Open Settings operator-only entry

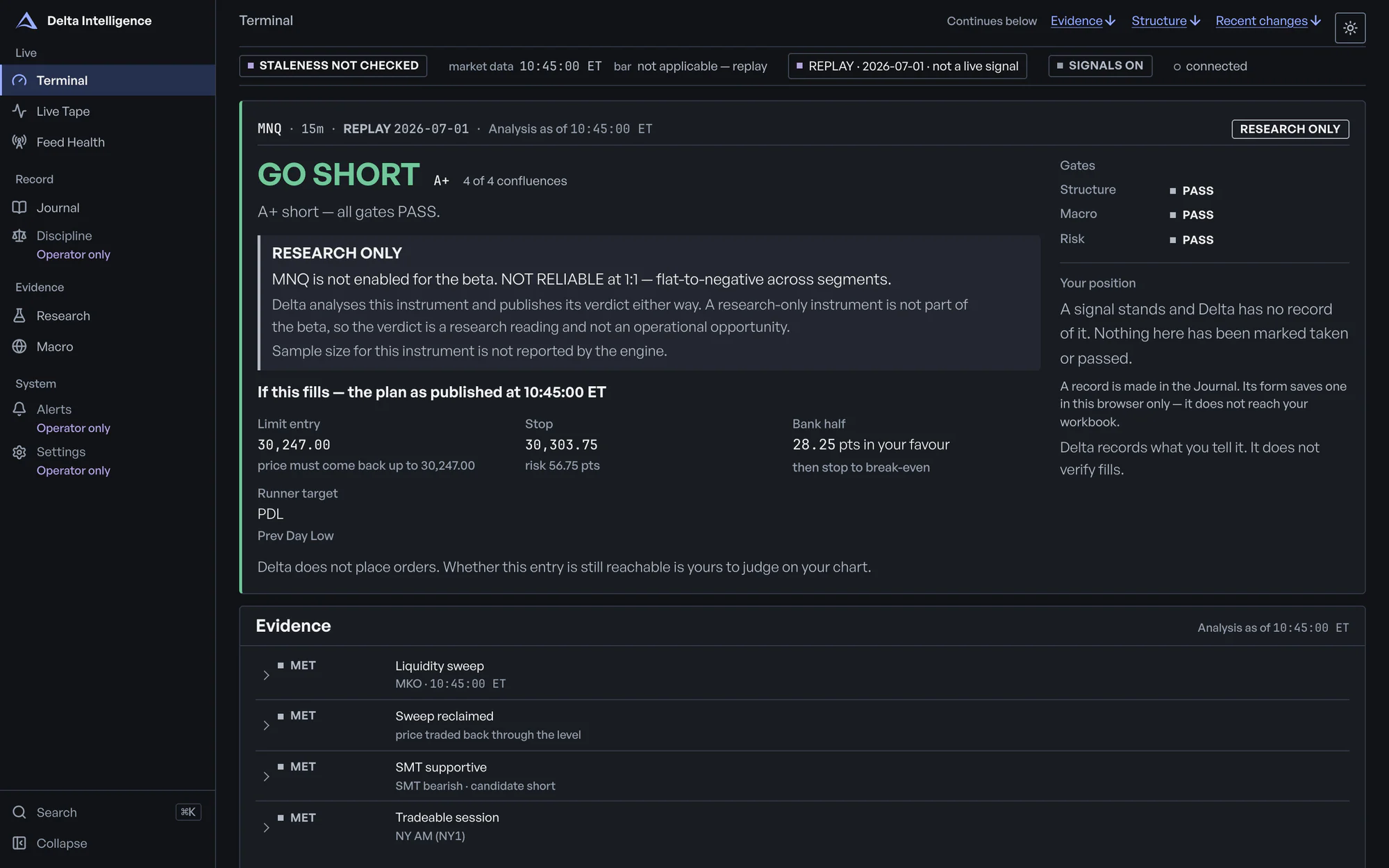108,460
